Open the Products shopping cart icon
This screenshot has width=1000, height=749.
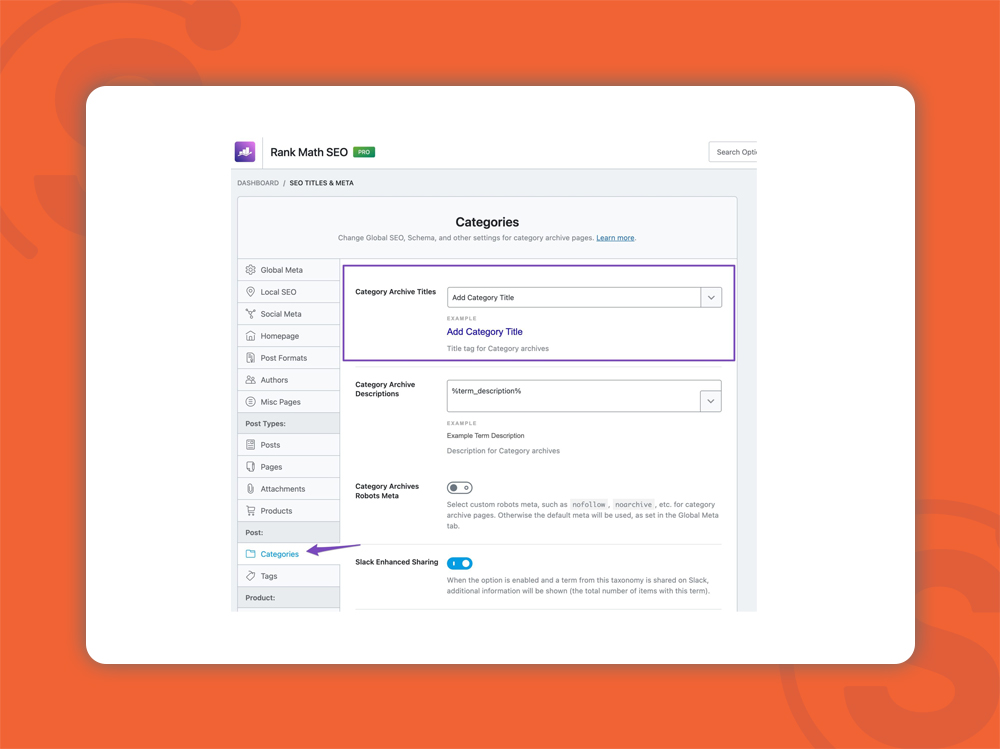[x=251, y=511]
